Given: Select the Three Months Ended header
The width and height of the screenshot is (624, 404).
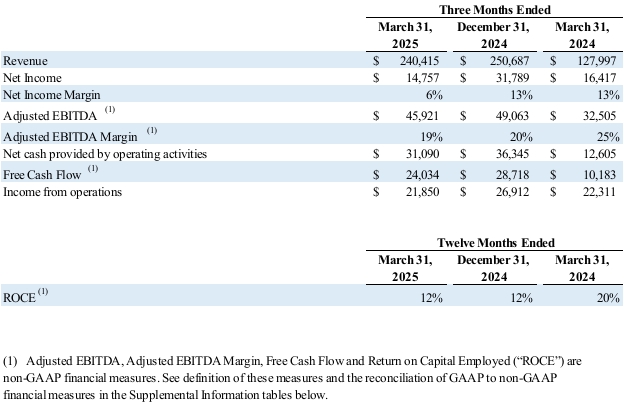Looking at the screenshot, I should (496, 9).
